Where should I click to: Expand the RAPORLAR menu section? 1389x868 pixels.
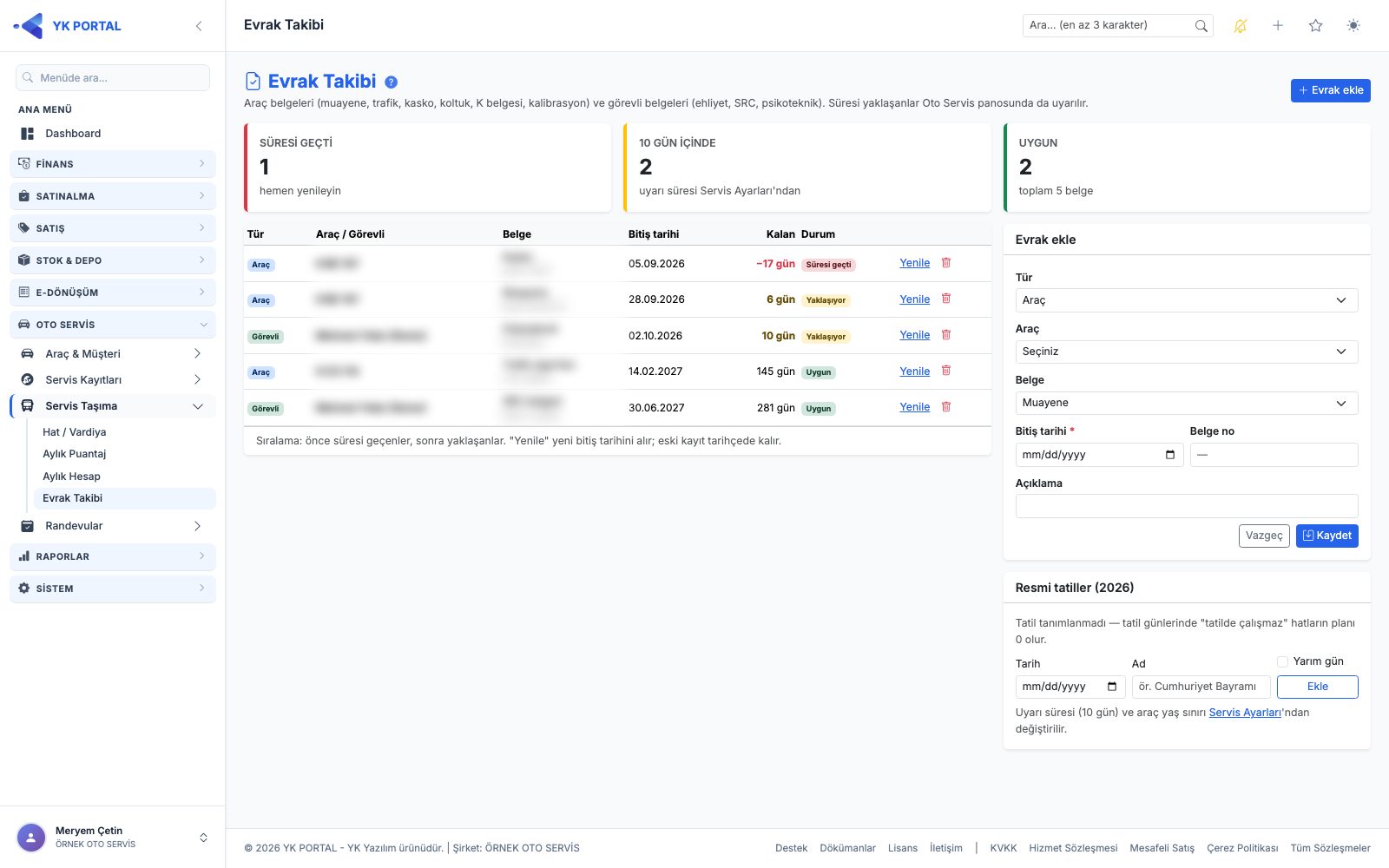[x=113, y=556]
